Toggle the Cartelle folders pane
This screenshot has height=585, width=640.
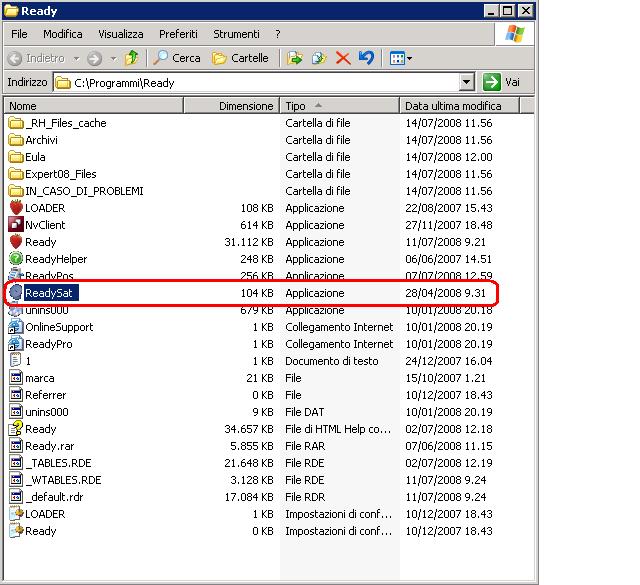point(240,58)
